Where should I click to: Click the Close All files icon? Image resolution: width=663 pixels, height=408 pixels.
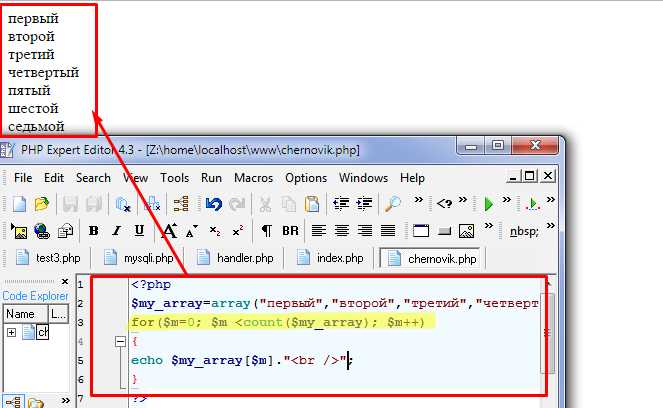pyautogui.click(x=151, y=204)
